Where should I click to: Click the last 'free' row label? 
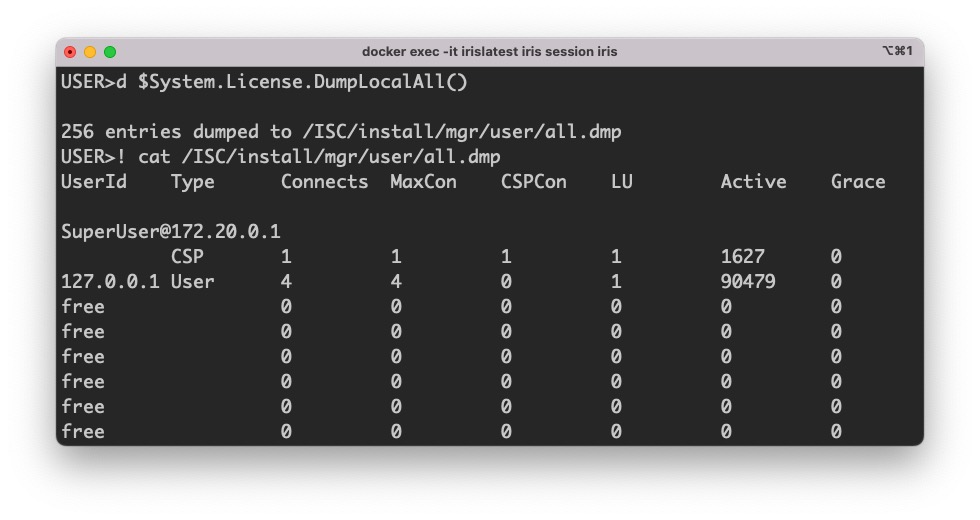(82, 432)
